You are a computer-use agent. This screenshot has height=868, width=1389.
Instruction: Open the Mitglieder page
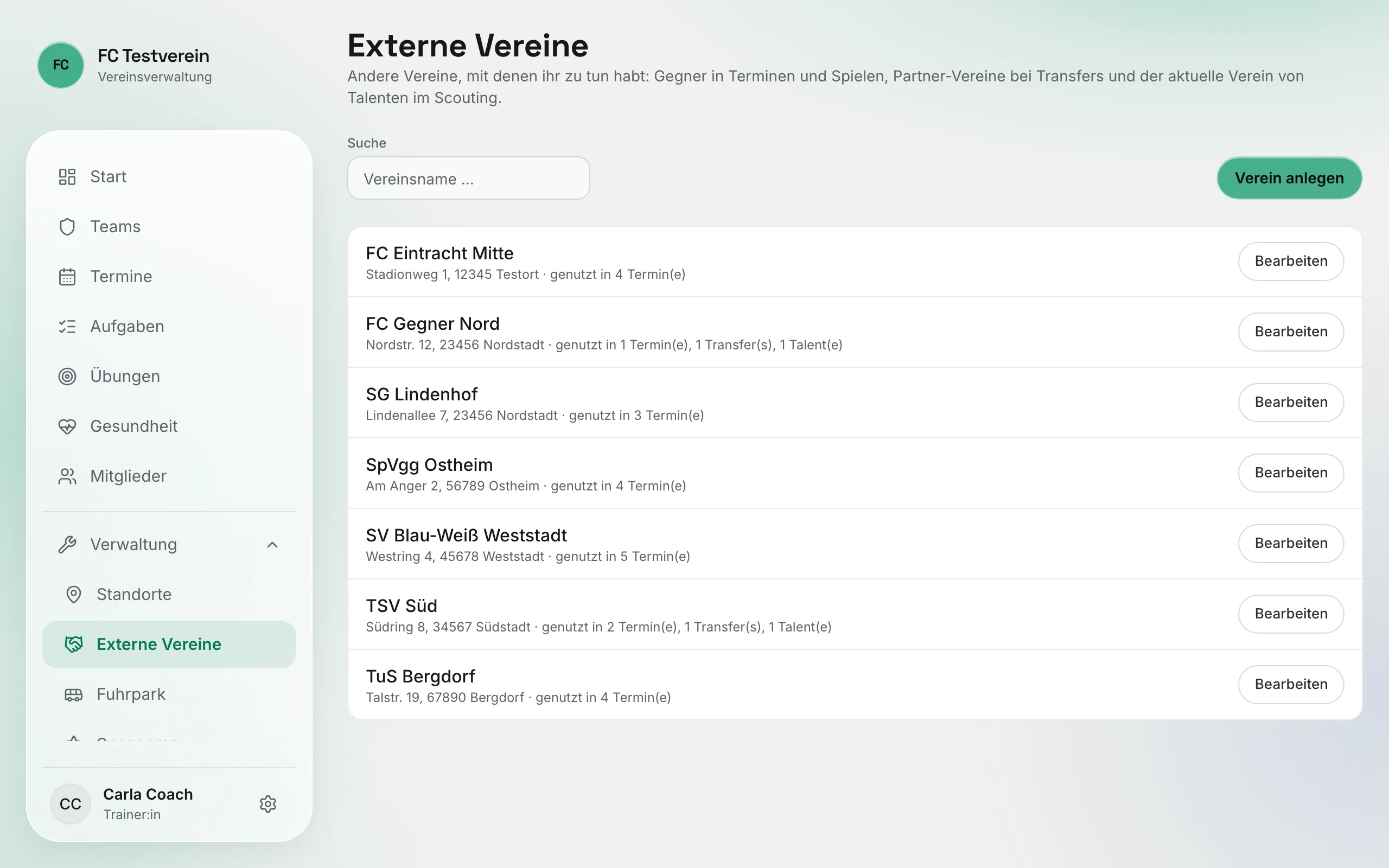[x=169, y=476]
